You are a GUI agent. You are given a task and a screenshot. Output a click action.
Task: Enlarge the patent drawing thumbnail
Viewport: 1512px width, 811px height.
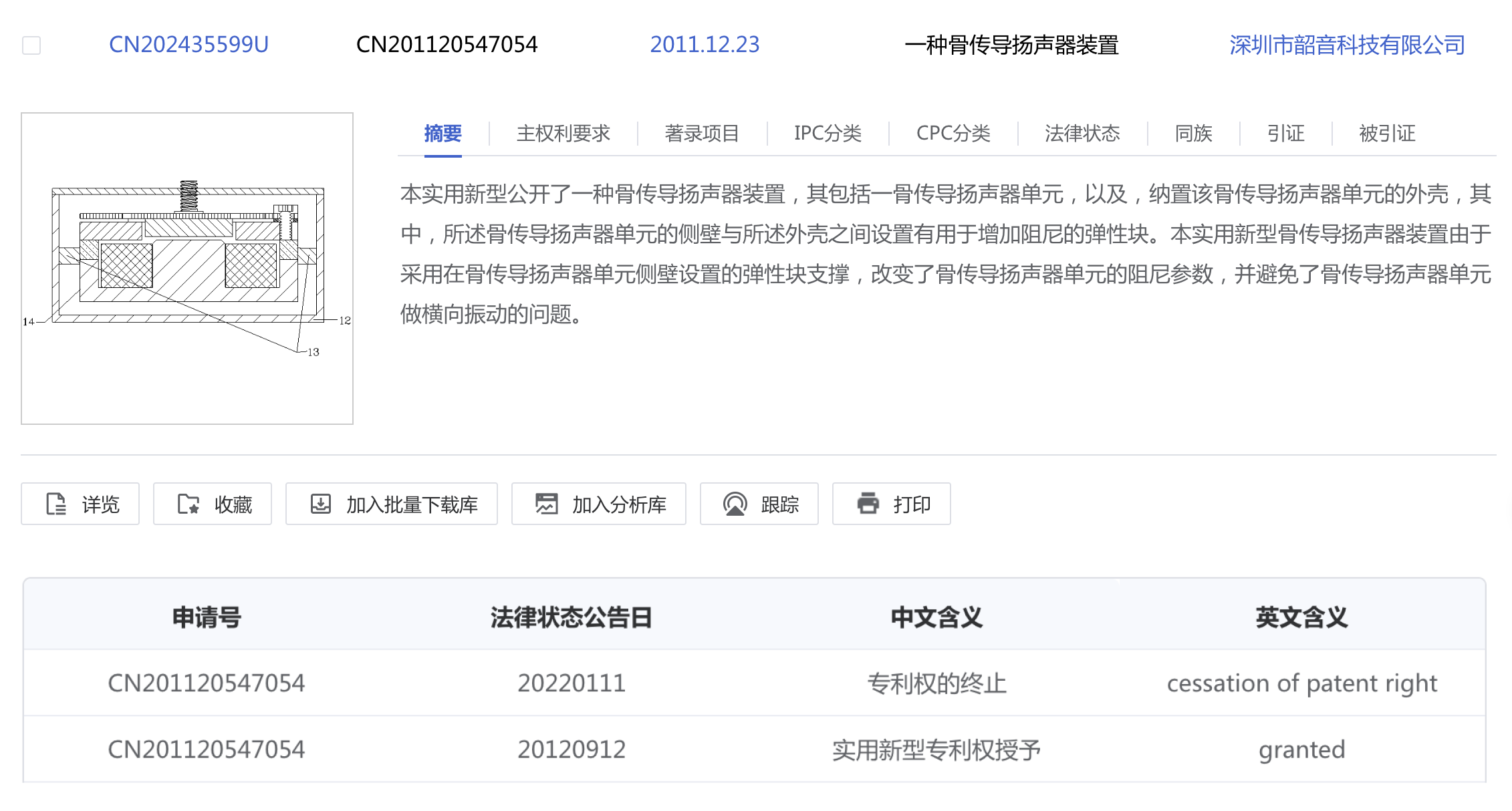coord(187,268)
